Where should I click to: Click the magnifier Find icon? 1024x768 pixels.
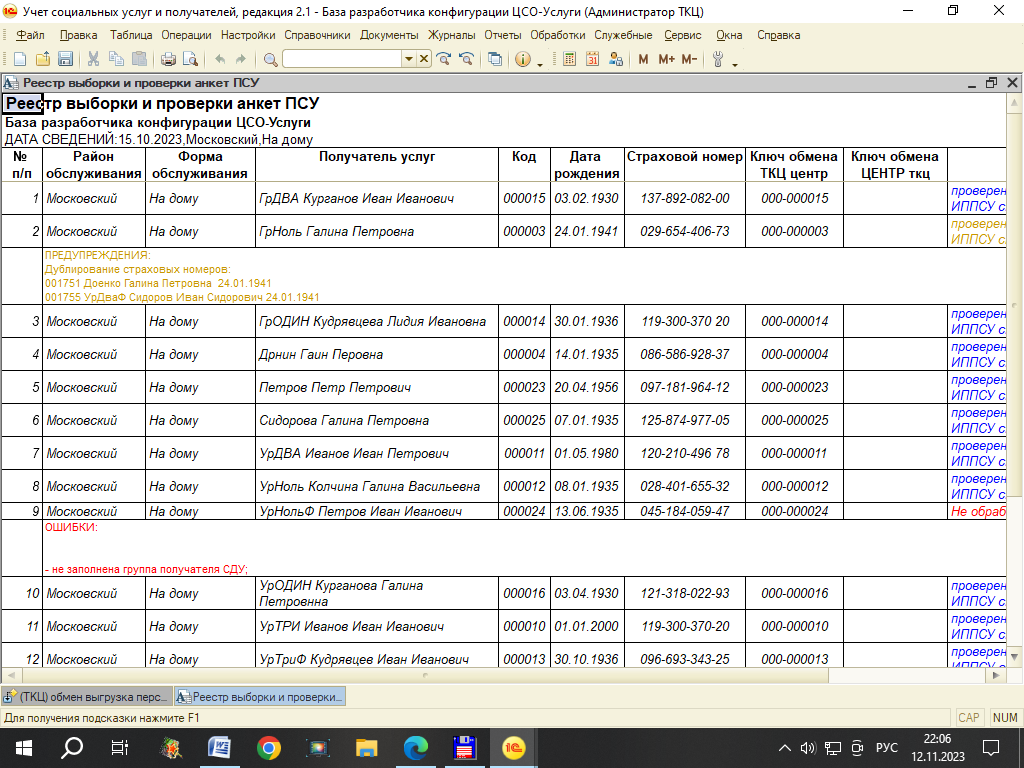(x=271, y=59)
